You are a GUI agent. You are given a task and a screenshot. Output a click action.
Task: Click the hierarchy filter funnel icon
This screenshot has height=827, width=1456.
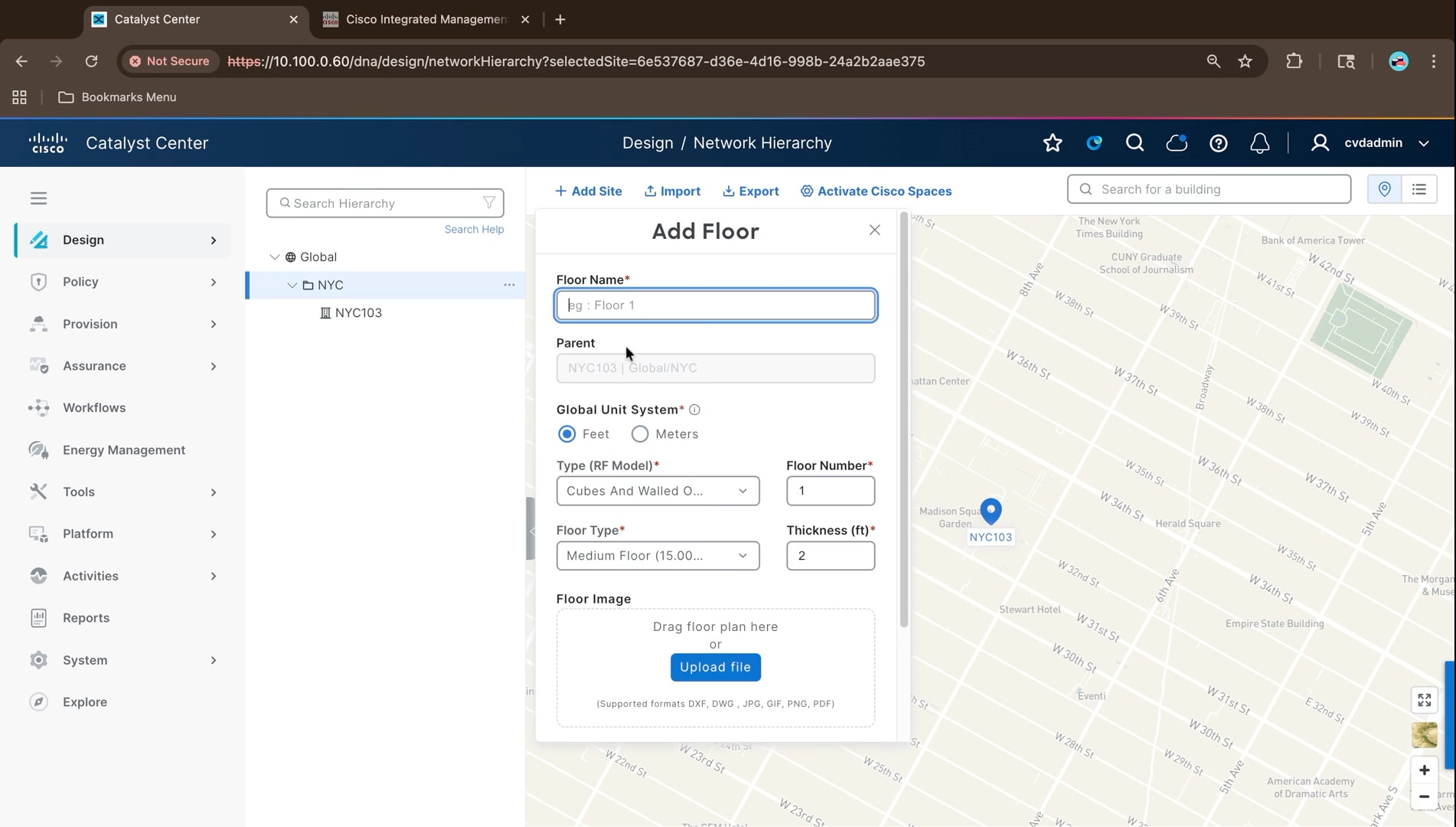(488, 203)
